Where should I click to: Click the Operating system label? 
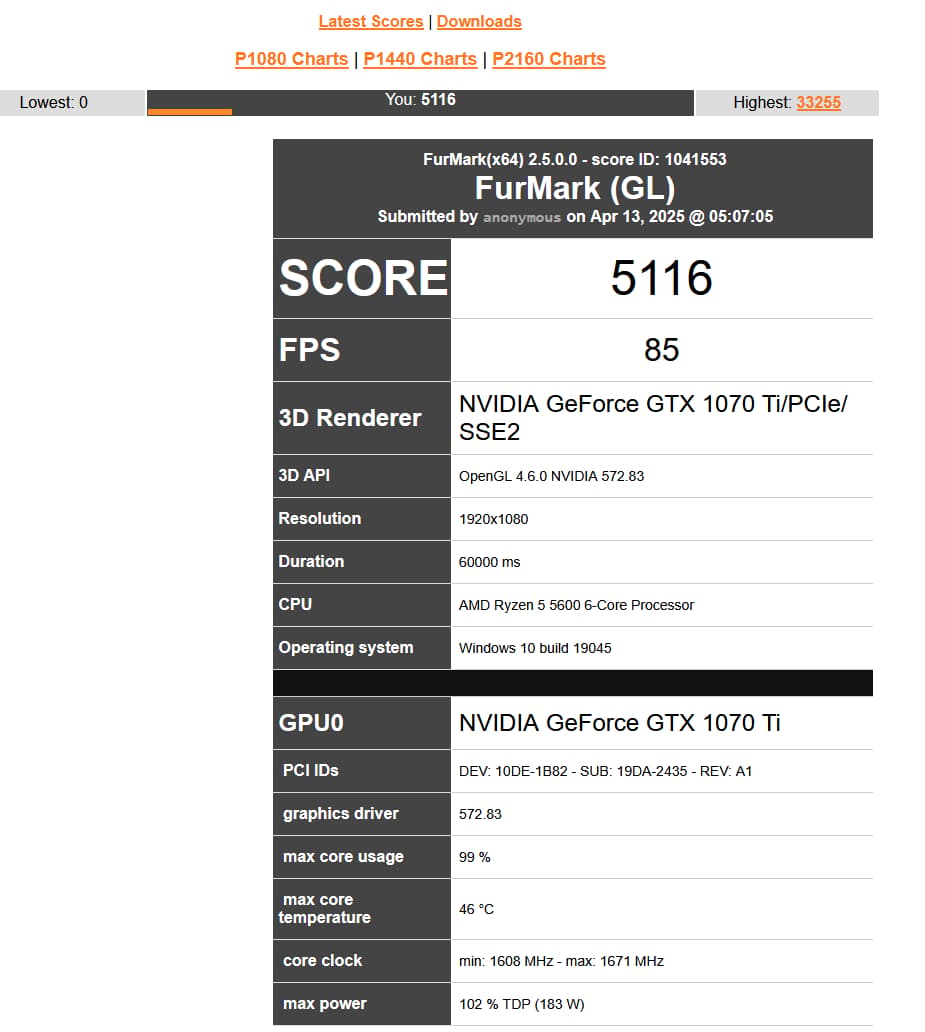(346, 648)
